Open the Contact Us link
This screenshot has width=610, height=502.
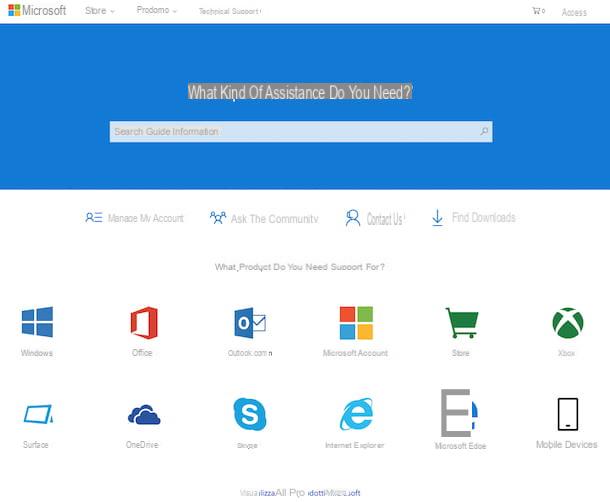(x=386, y=219)
